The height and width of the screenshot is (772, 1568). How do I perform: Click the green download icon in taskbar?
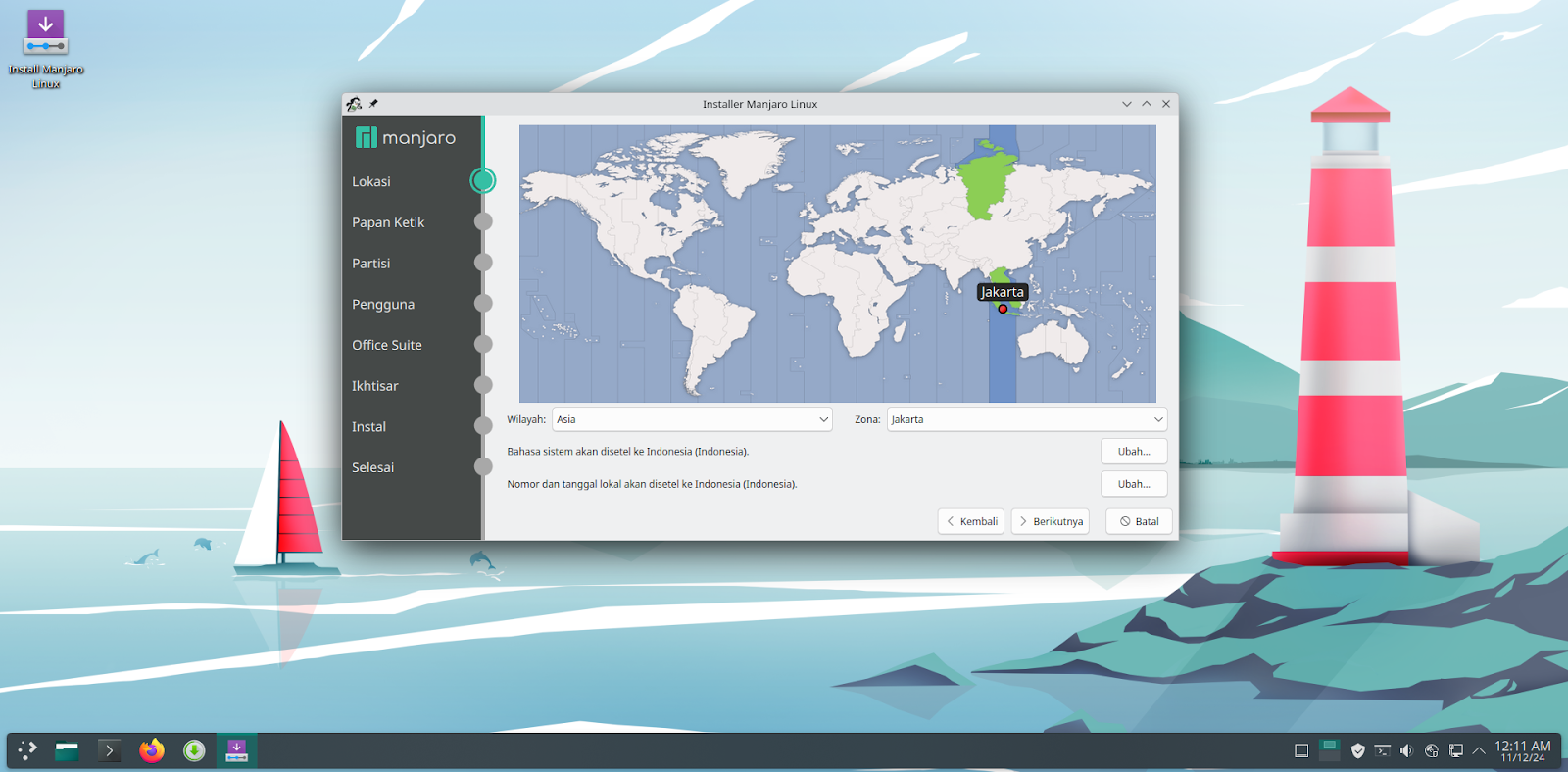(194, 750)
